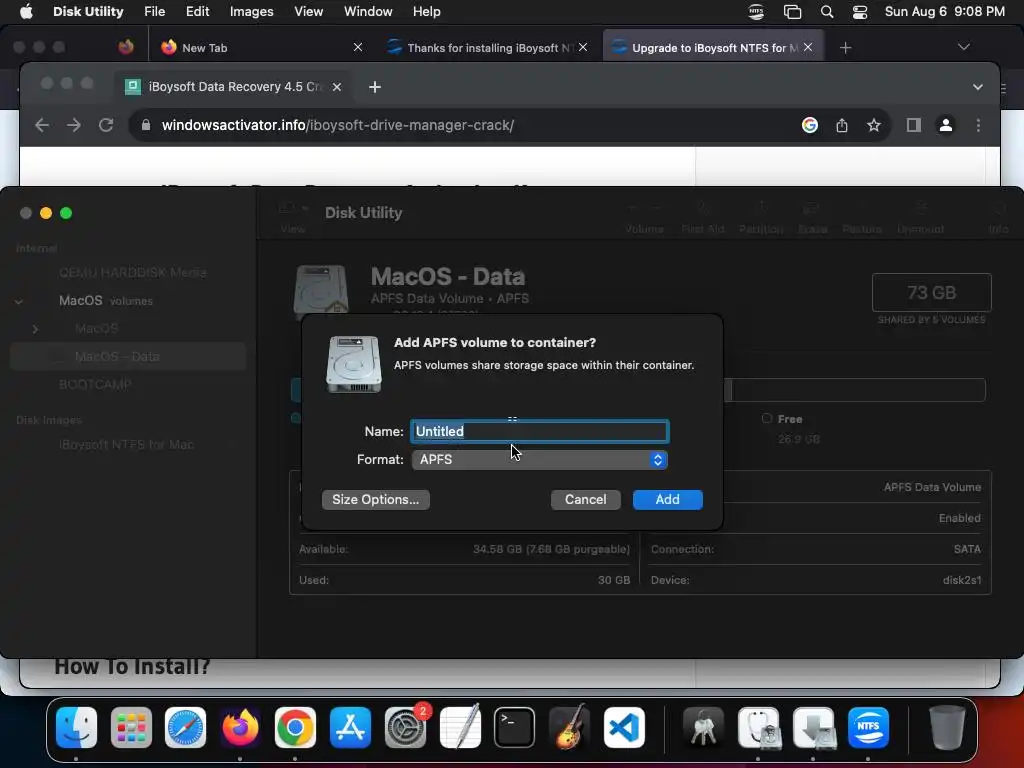Open the Apple menu

point(26,12)
